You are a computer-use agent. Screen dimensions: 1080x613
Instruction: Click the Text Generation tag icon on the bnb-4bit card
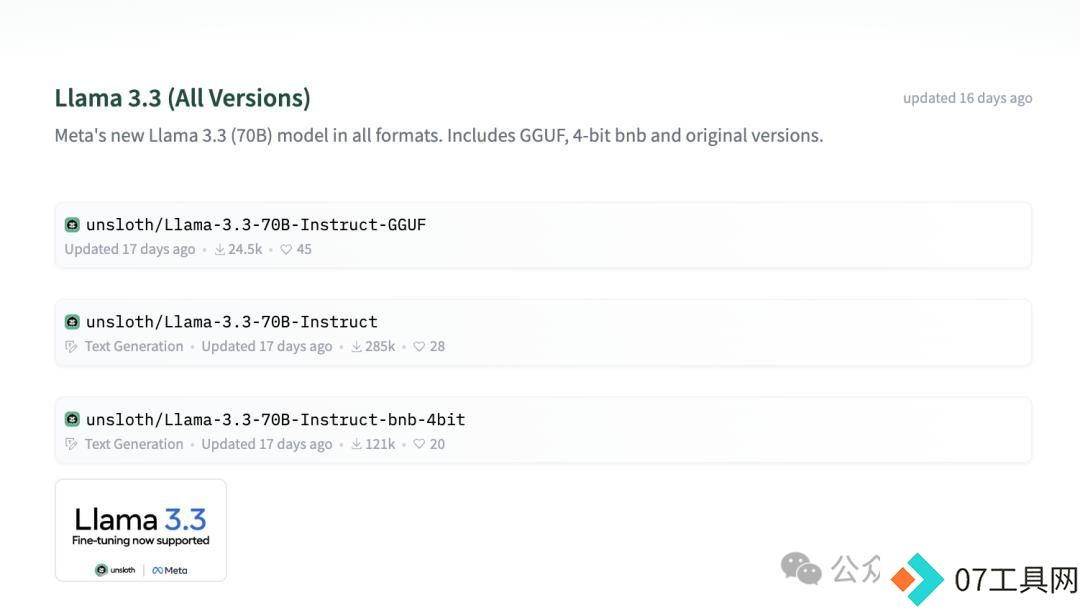click(71, 444)
